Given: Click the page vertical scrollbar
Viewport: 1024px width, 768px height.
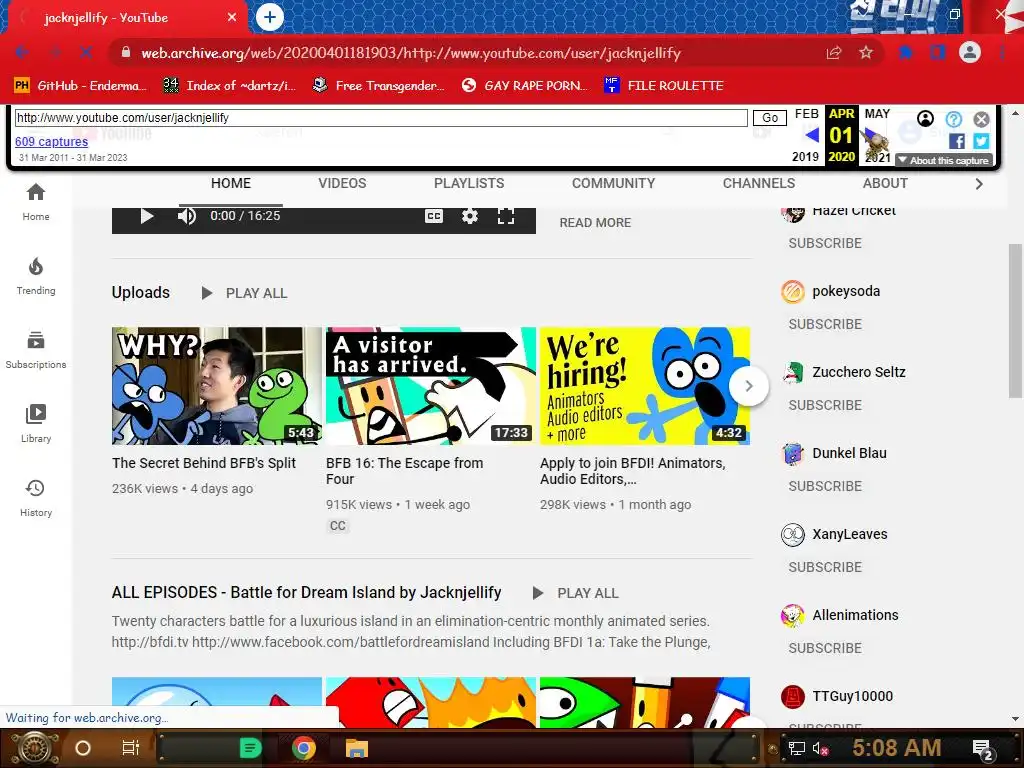Looking at the screenshot, I should 1015,320.
